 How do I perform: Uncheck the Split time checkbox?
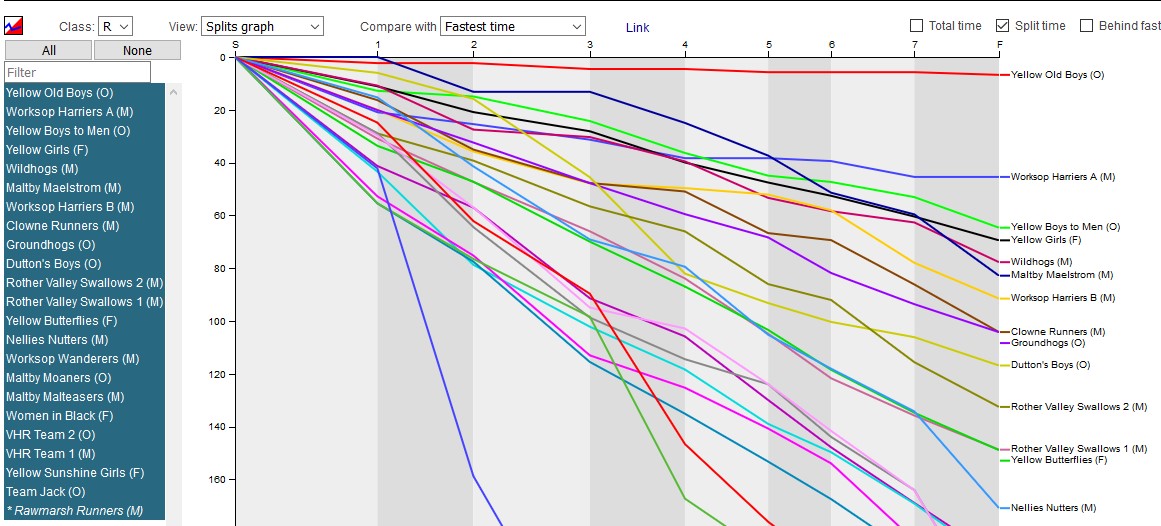coord(1003,26)
